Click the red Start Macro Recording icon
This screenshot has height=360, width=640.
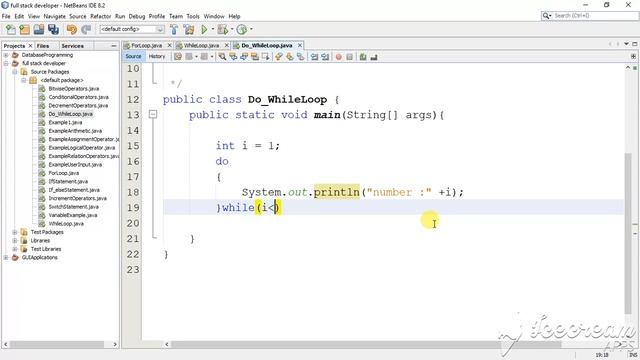pyautogui.click(x=338, y=57)
